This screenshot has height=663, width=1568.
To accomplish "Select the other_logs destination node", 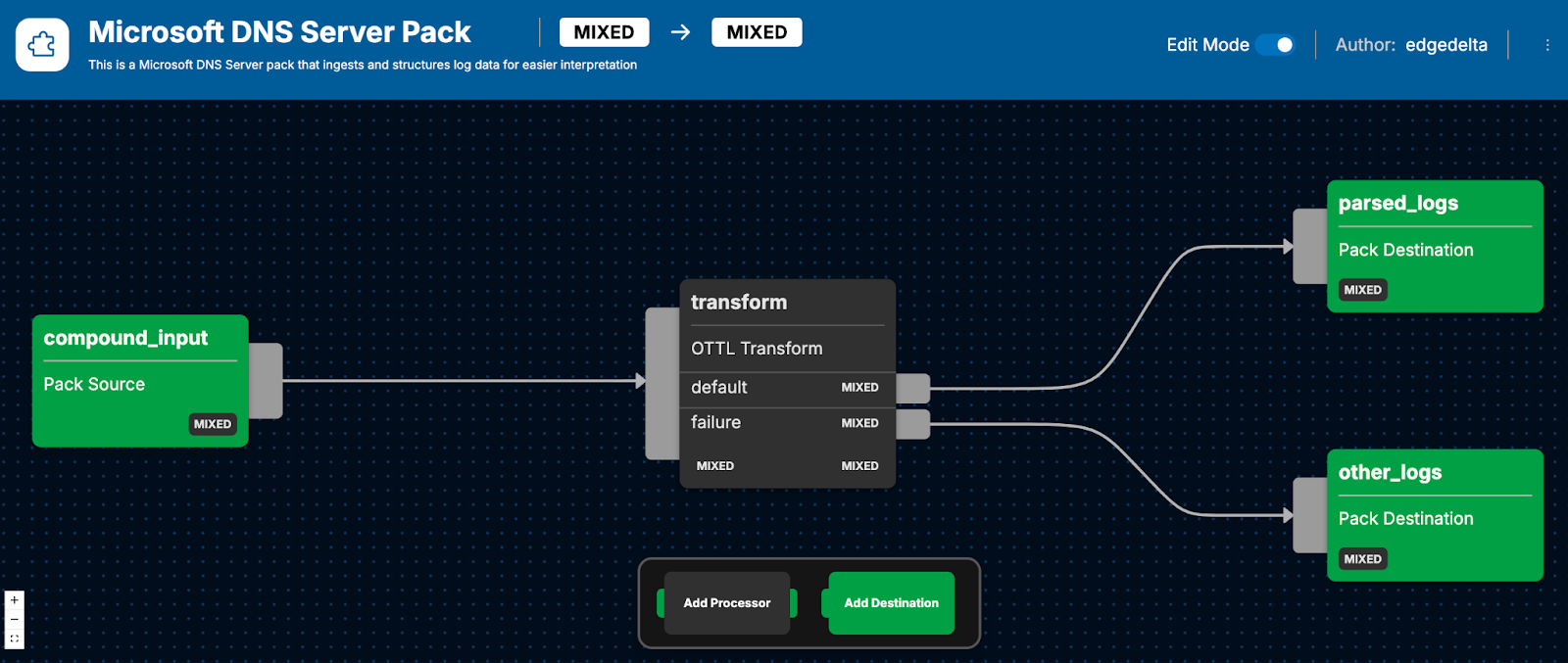I will click(x=1435, y=515).
